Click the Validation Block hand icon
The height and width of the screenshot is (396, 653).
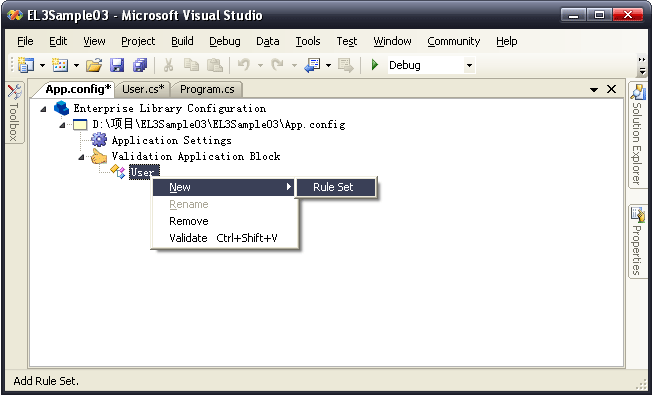(99, 156)
